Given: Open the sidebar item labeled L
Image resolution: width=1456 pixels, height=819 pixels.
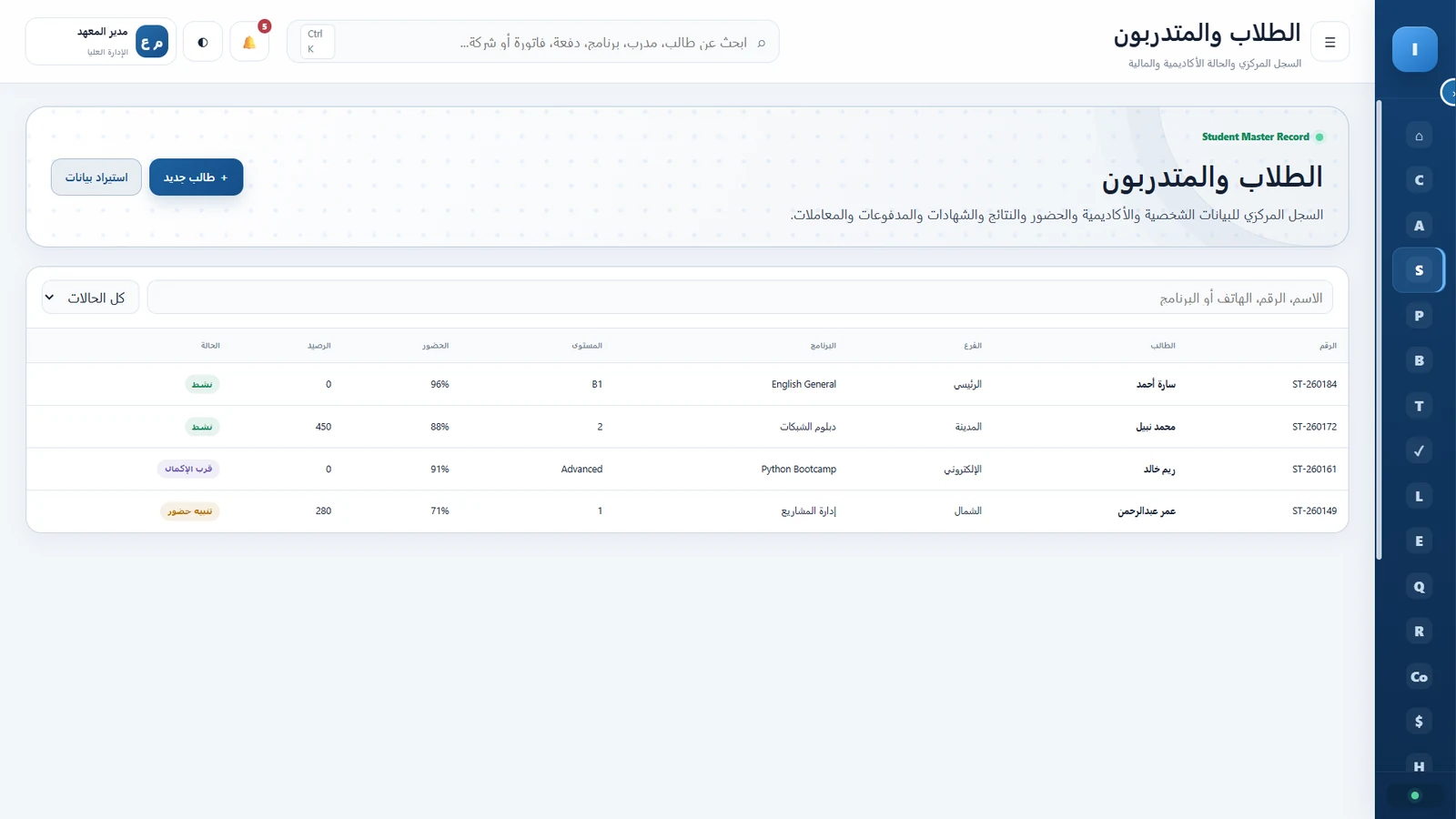Looking at the screenshot, I should [1419, 496].
